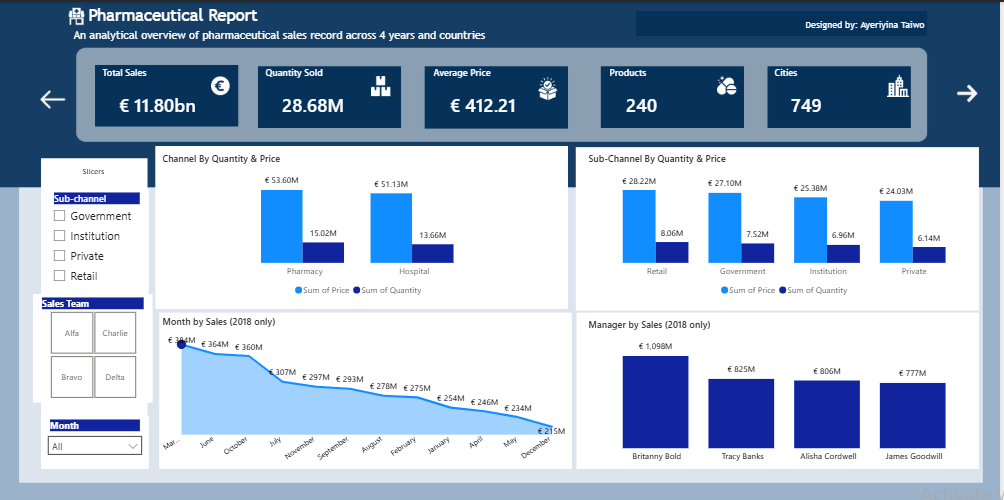Click the Pharmaceutical Report title

(x=173, y=15)
